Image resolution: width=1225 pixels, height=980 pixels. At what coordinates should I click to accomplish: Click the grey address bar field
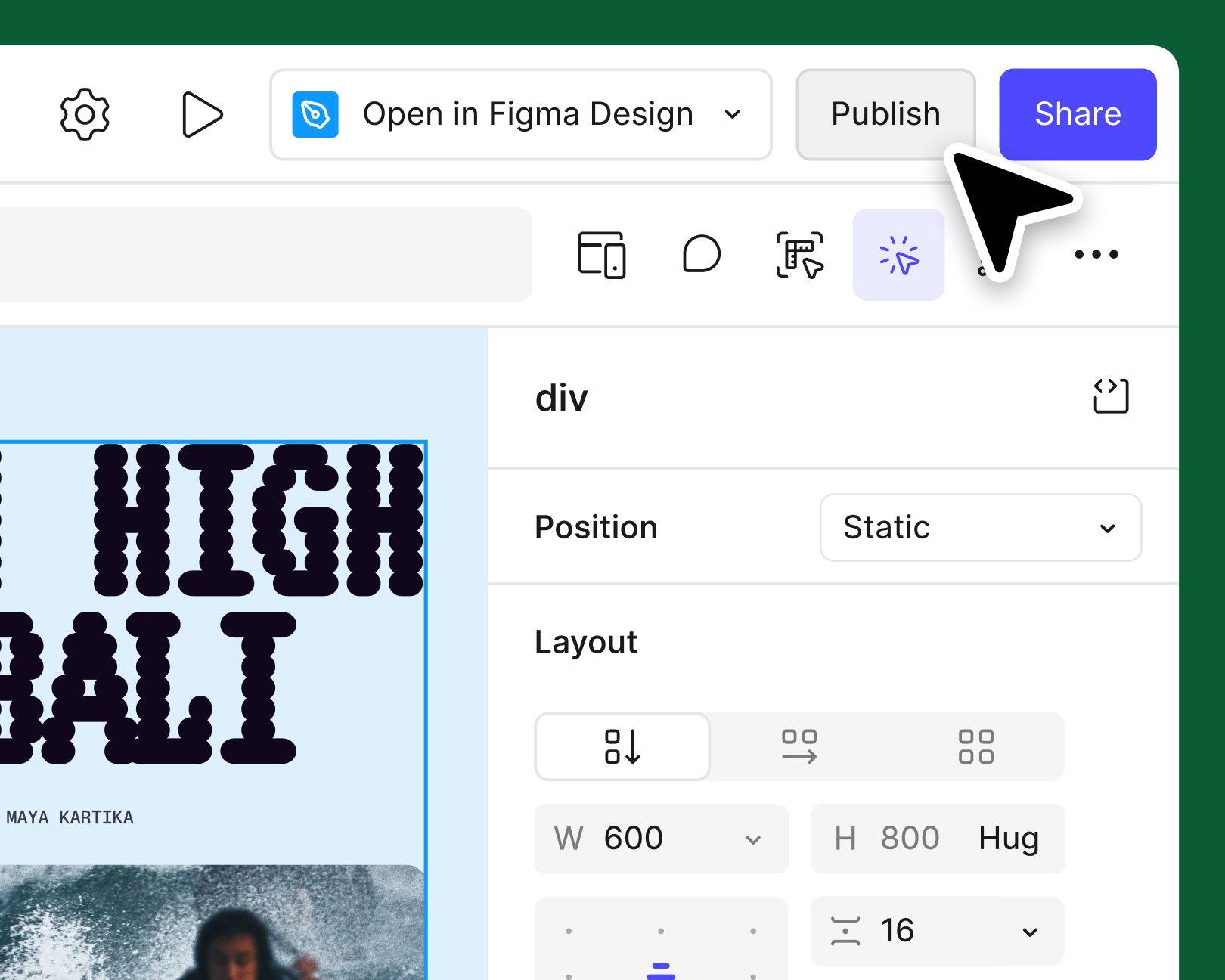(265, 255)
